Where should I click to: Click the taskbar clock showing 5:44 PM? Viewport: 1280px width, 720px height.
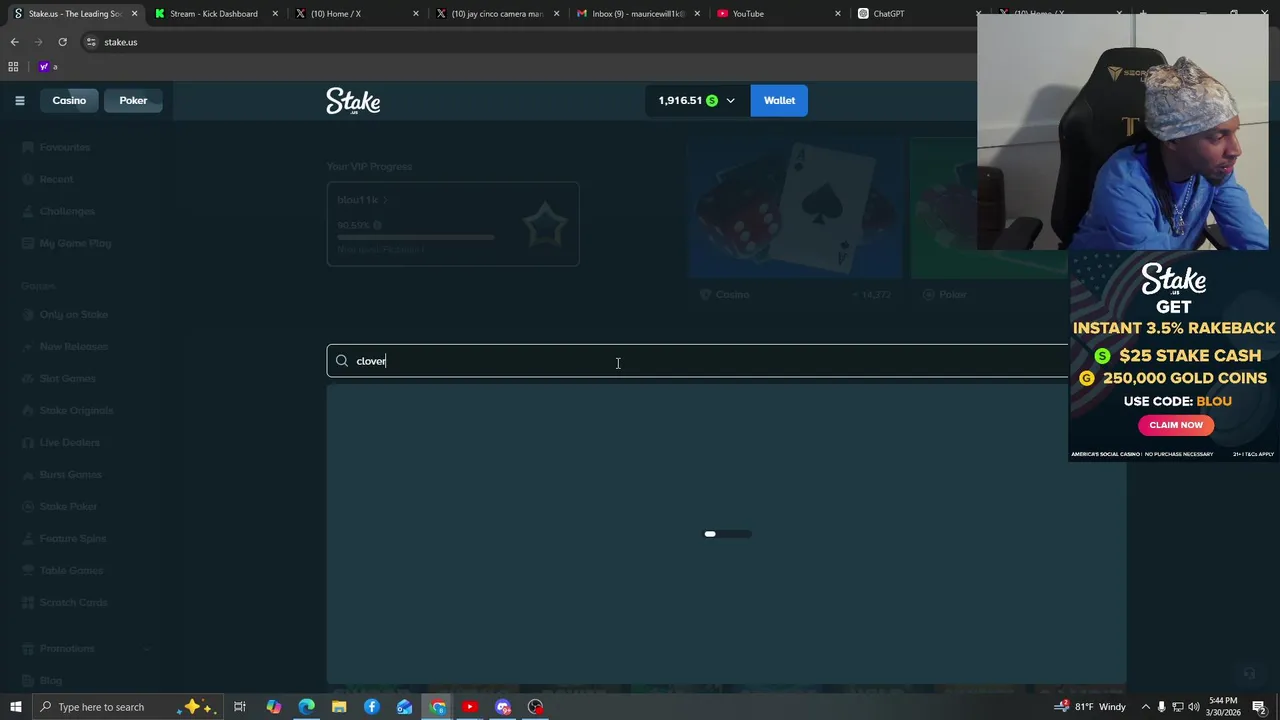1222,707
